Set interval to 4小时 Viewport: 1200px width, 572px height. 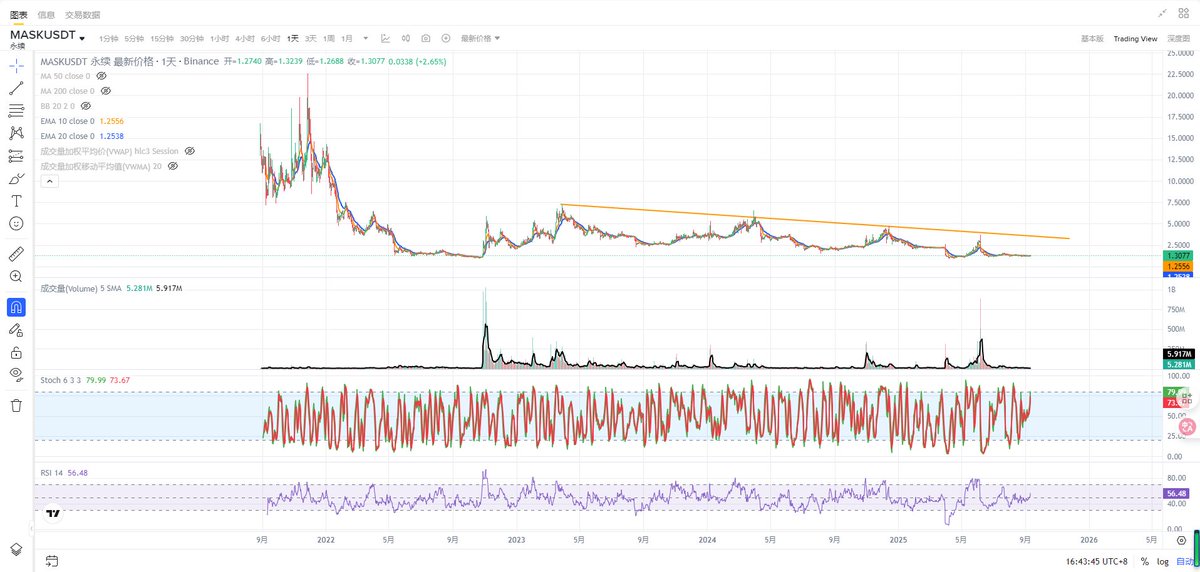(245, 38)
